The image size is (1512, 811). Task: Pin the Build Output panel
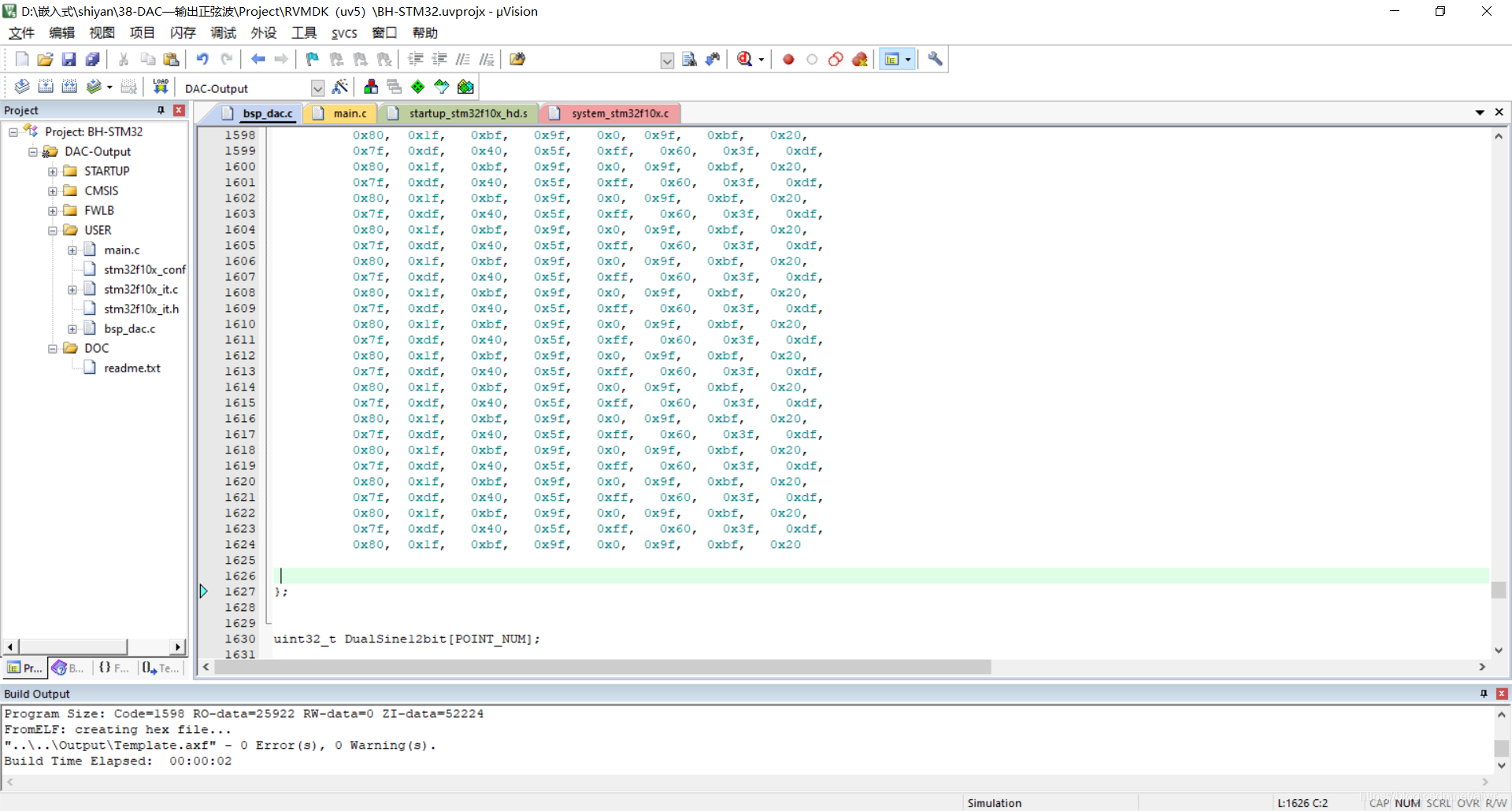tap(1484, 694)
